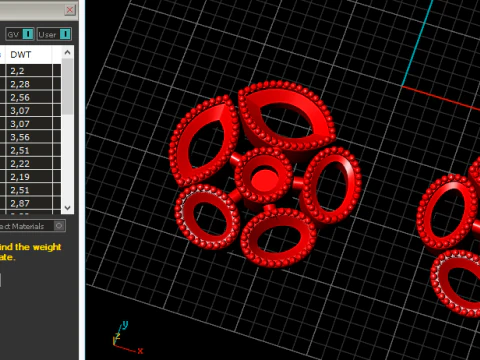Click the XYZ axis indicator

click(127, 337)
